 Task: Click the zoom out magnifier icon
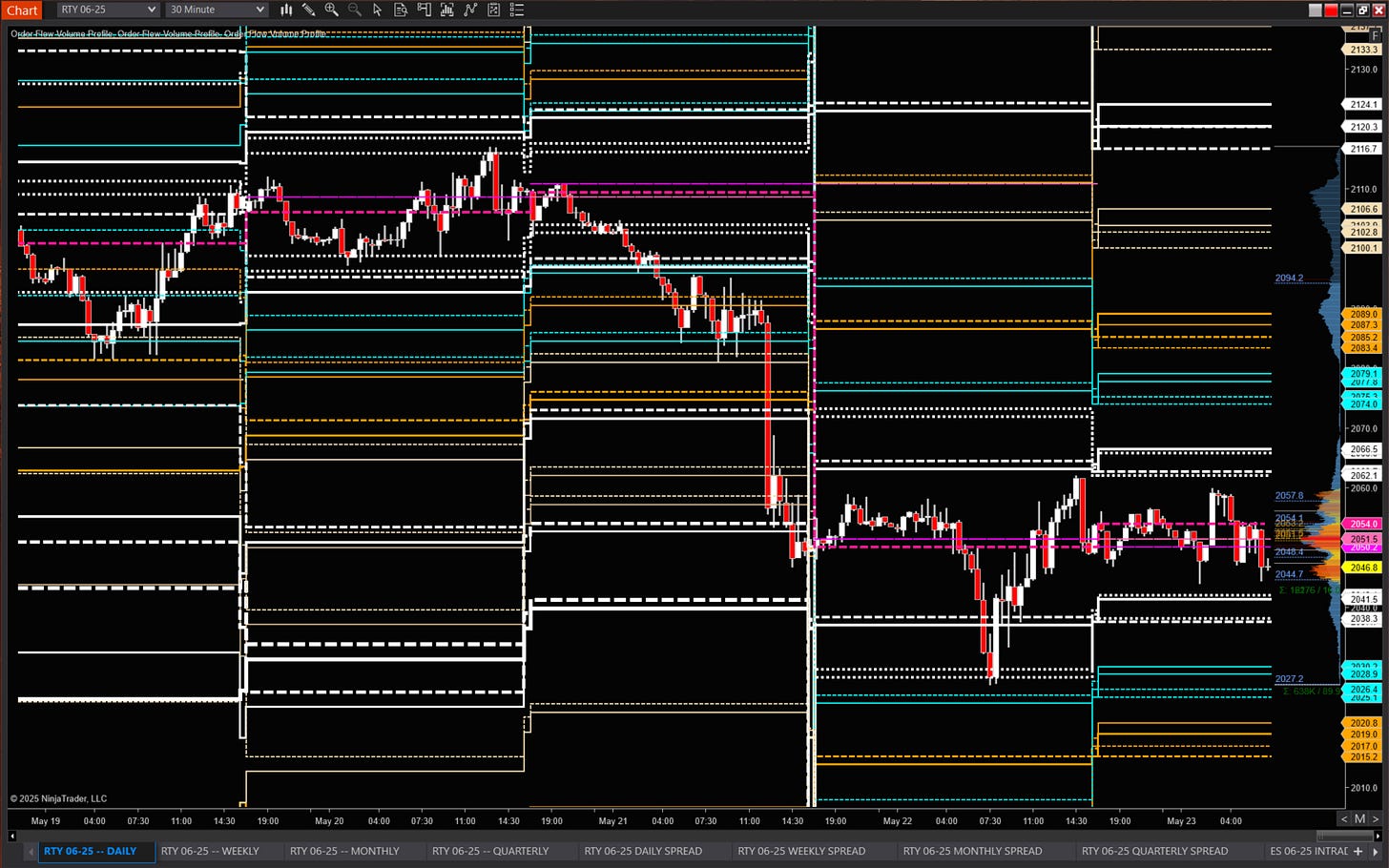click(x=355, y=10)
